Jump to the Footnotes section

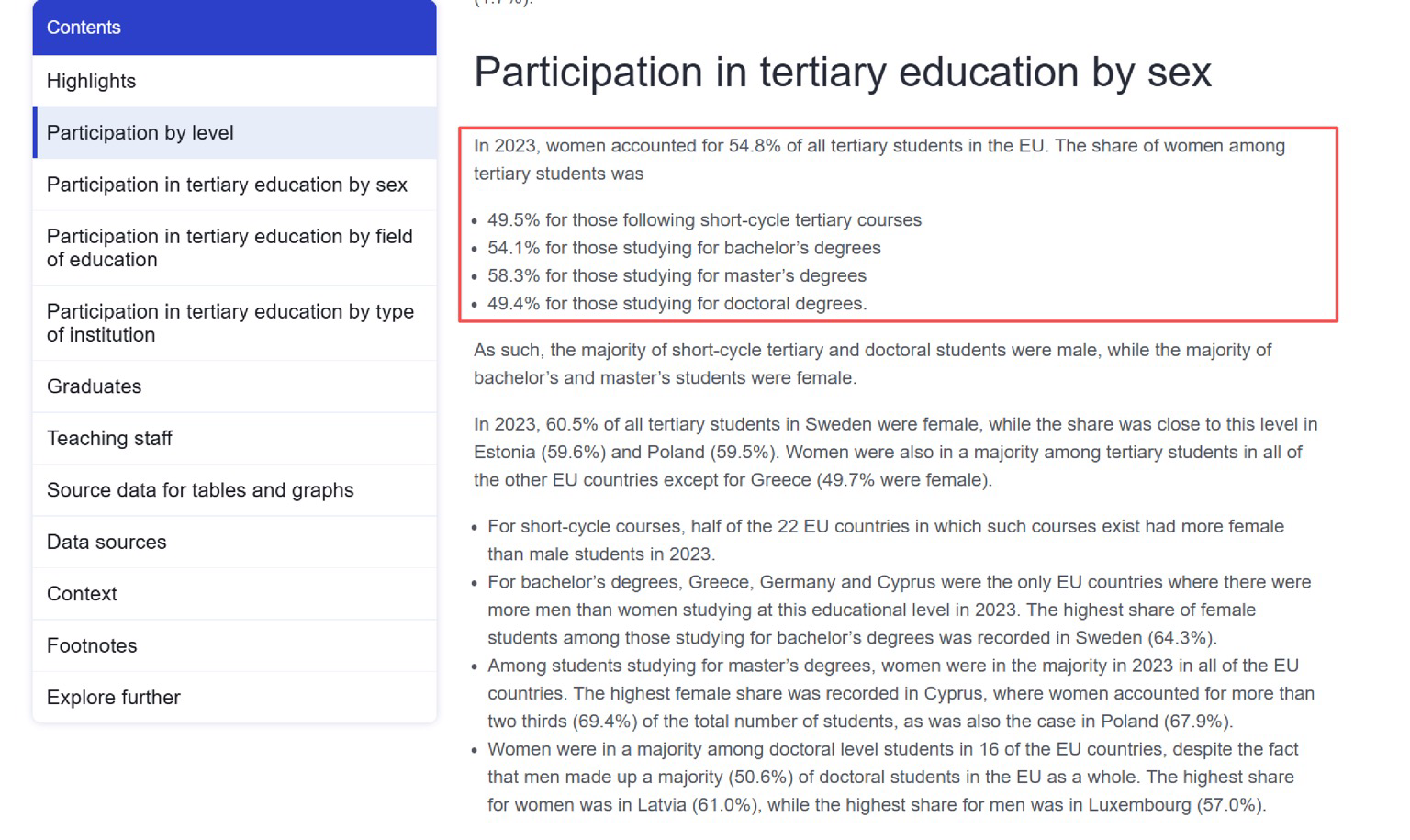click(x=92, y=645)
